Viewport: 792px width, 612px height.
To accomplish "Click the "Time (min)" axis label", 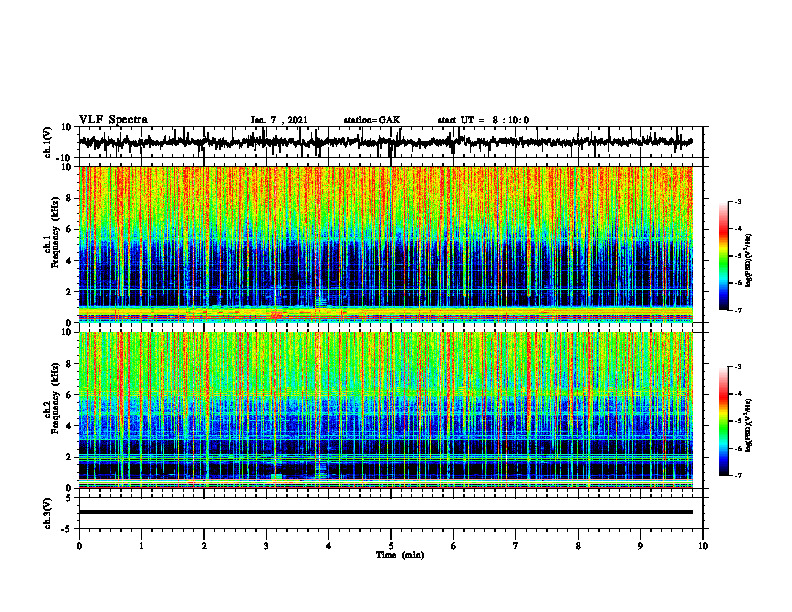I will click(400, 555).
